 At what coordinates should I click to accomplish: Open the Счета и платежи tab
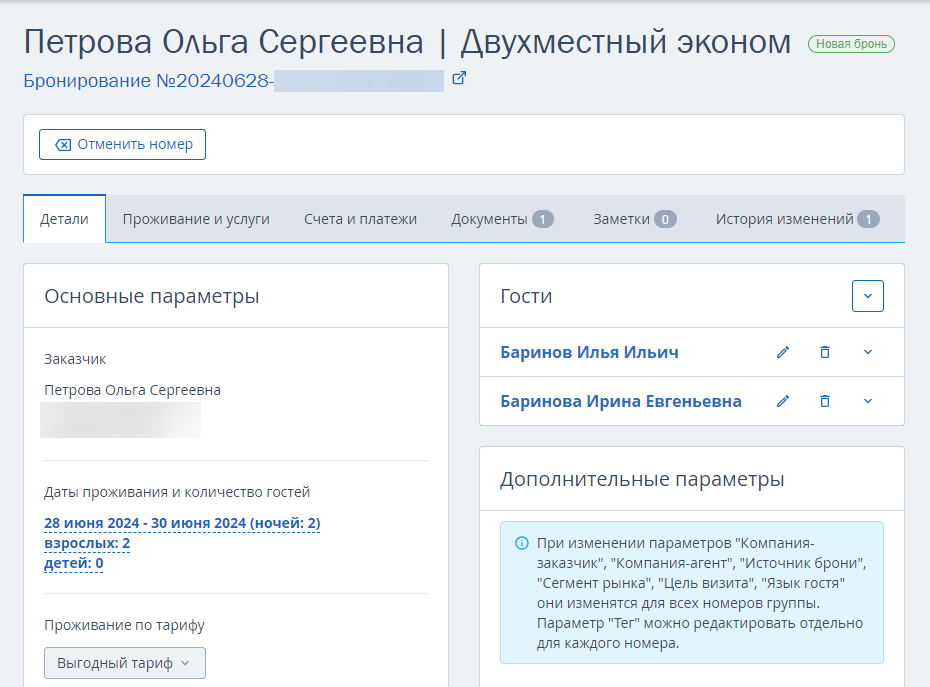[x=360, y=219]
